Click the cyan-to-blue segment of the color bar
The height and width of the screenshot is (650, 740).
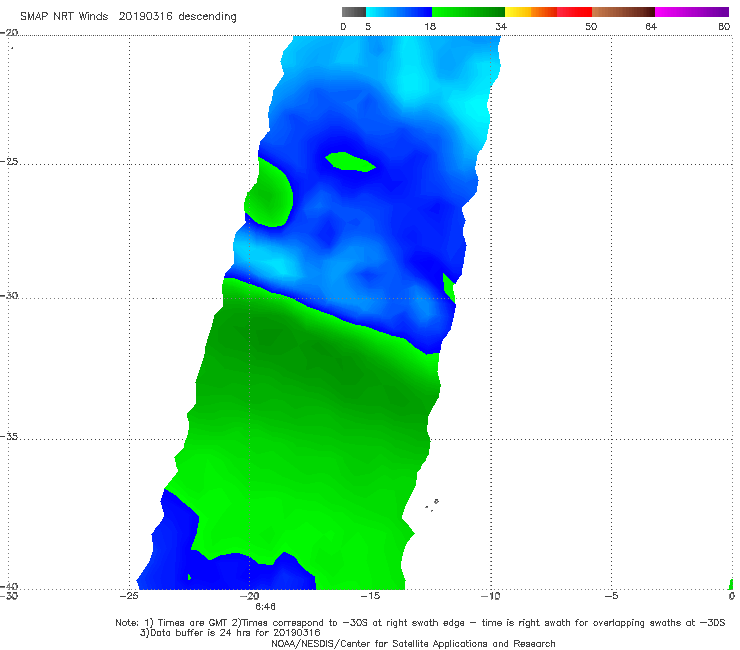tap(399, 12)
